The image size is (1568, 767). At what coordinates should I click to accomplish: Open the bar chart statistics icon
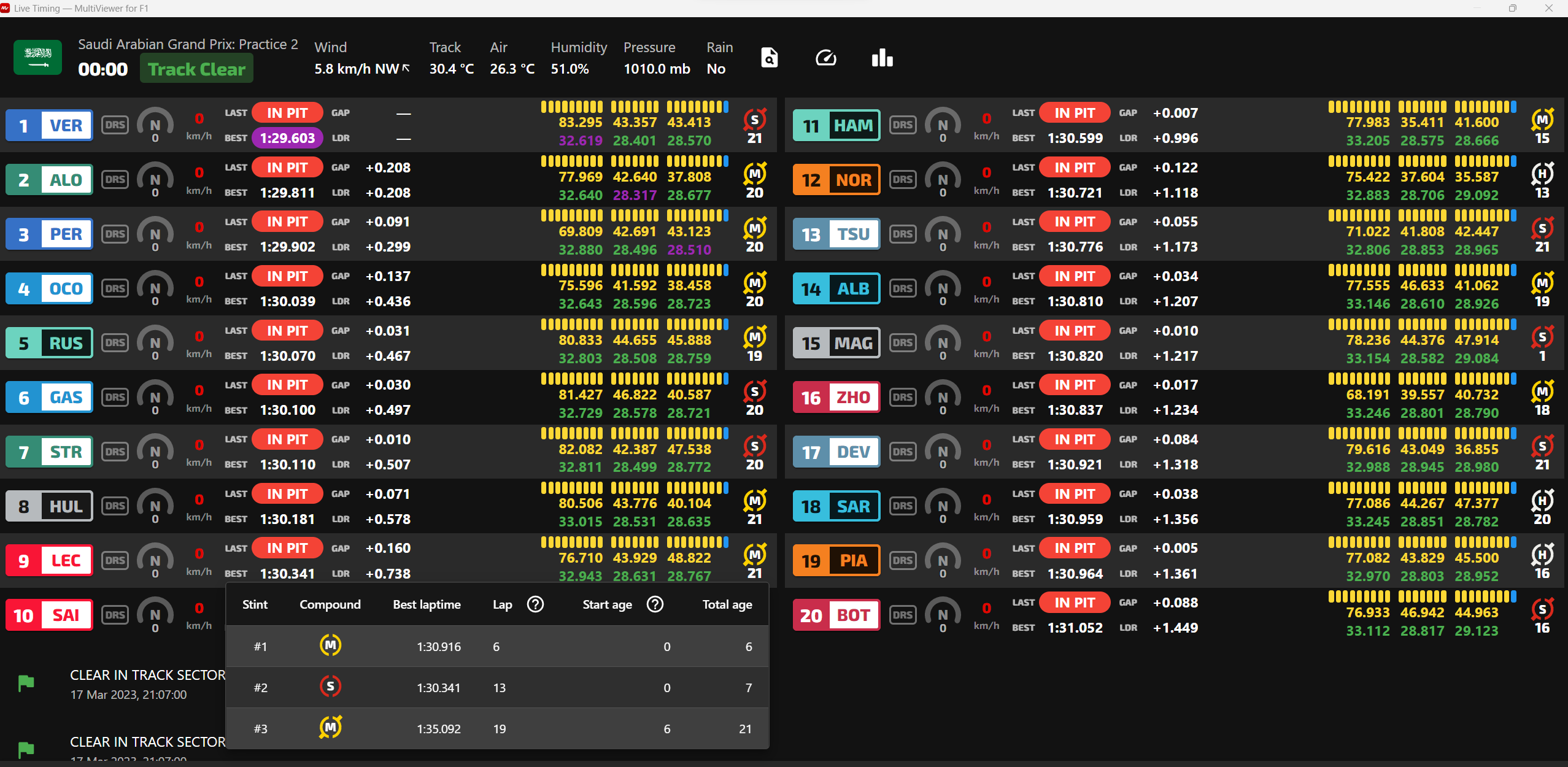click(881, 57)
